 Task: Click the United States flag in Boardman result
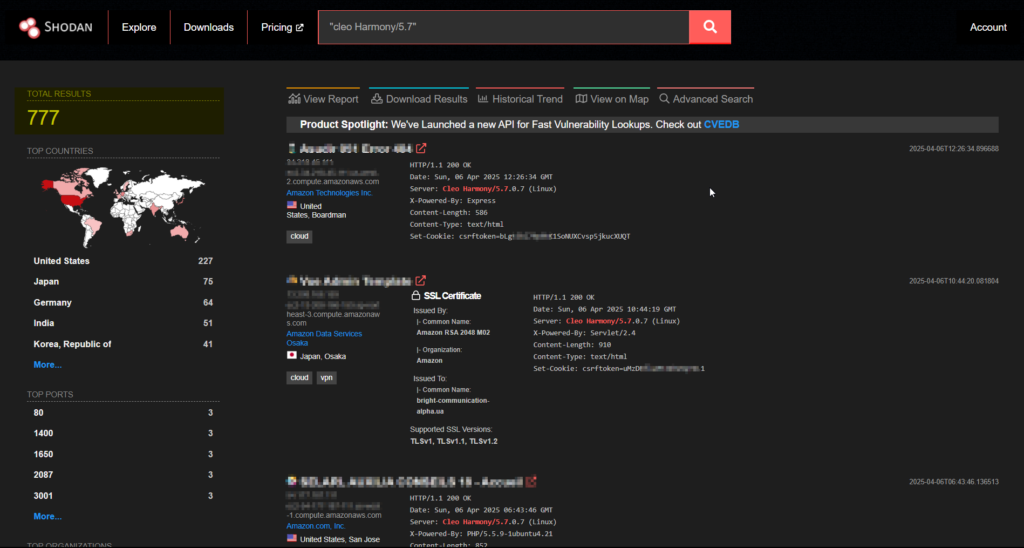[291, 205]
